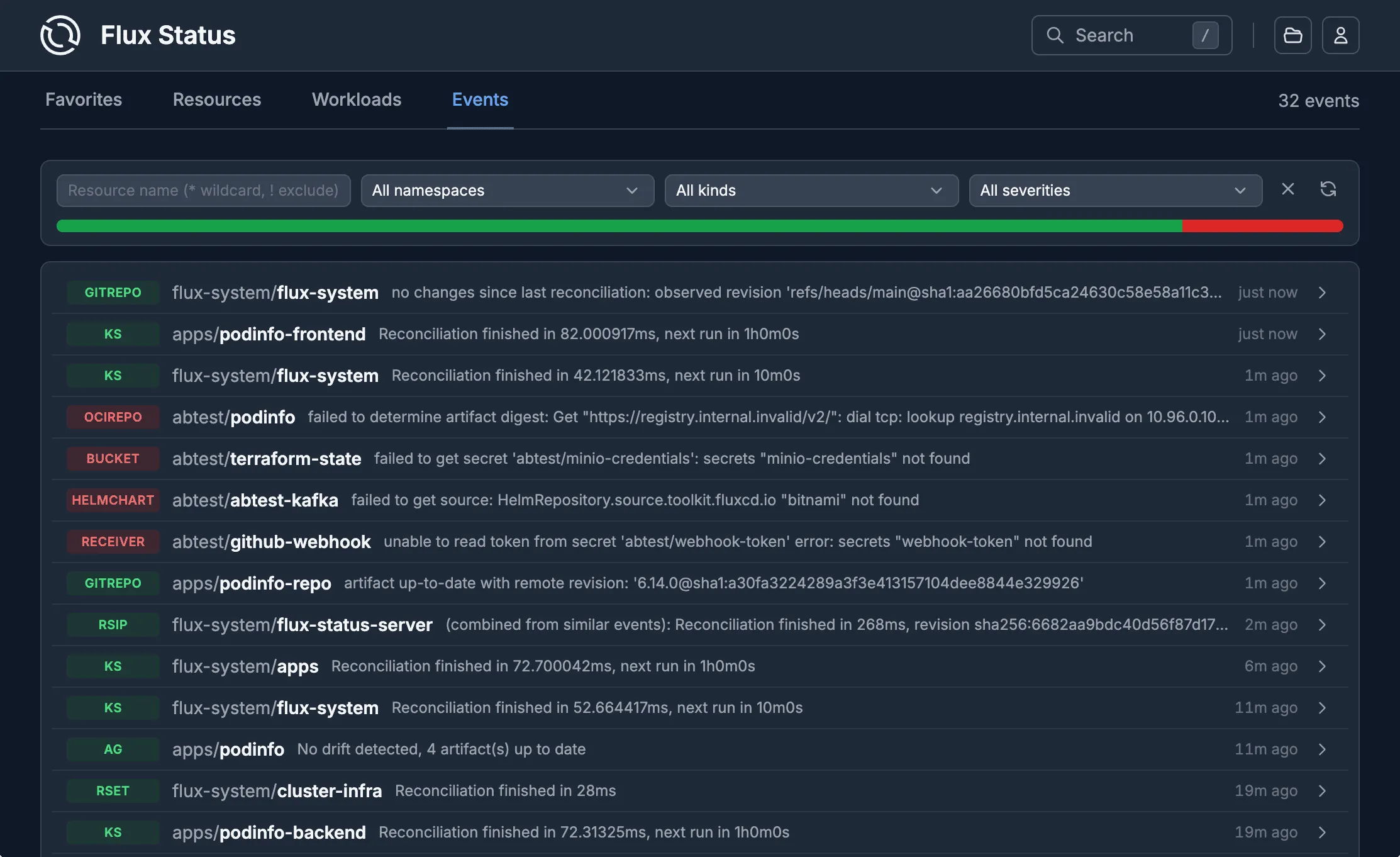
Task: Click the AG kind badge
Action: [113, 749]
